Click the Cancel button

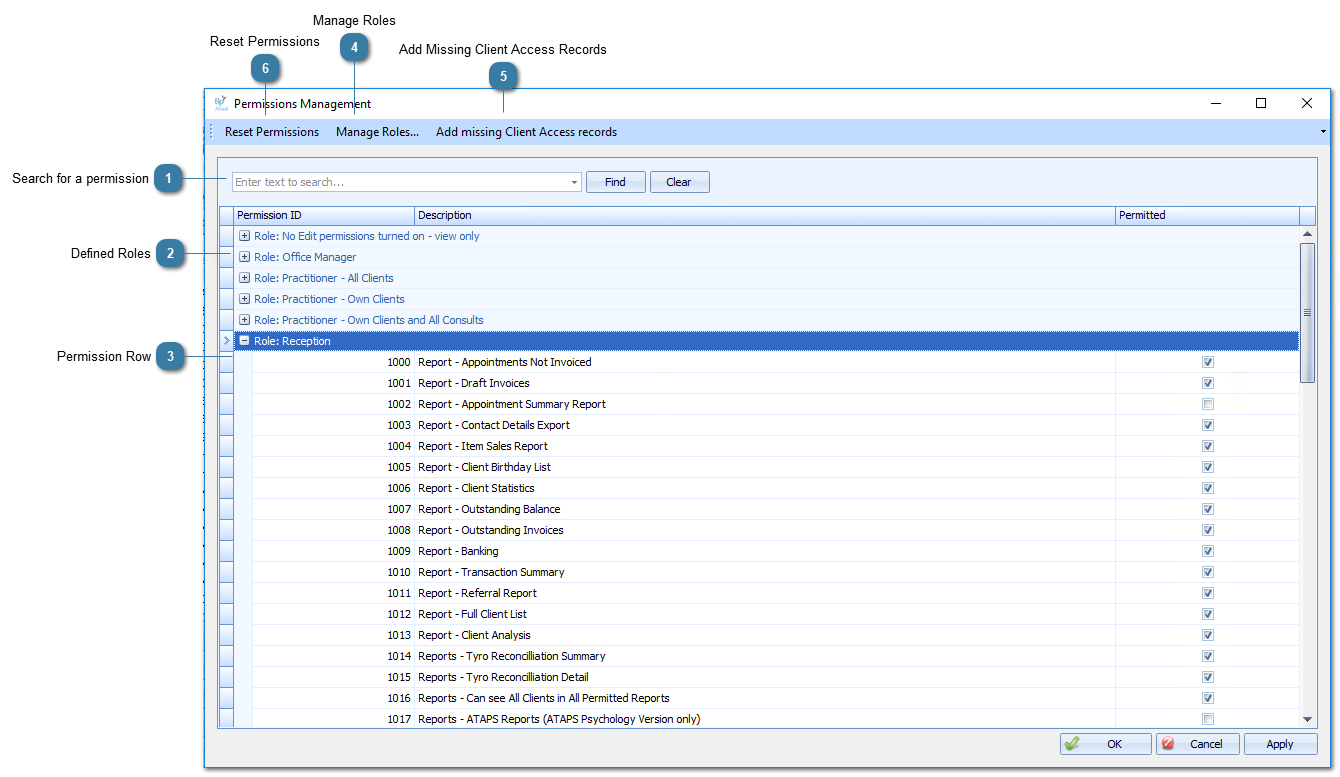1198,744
